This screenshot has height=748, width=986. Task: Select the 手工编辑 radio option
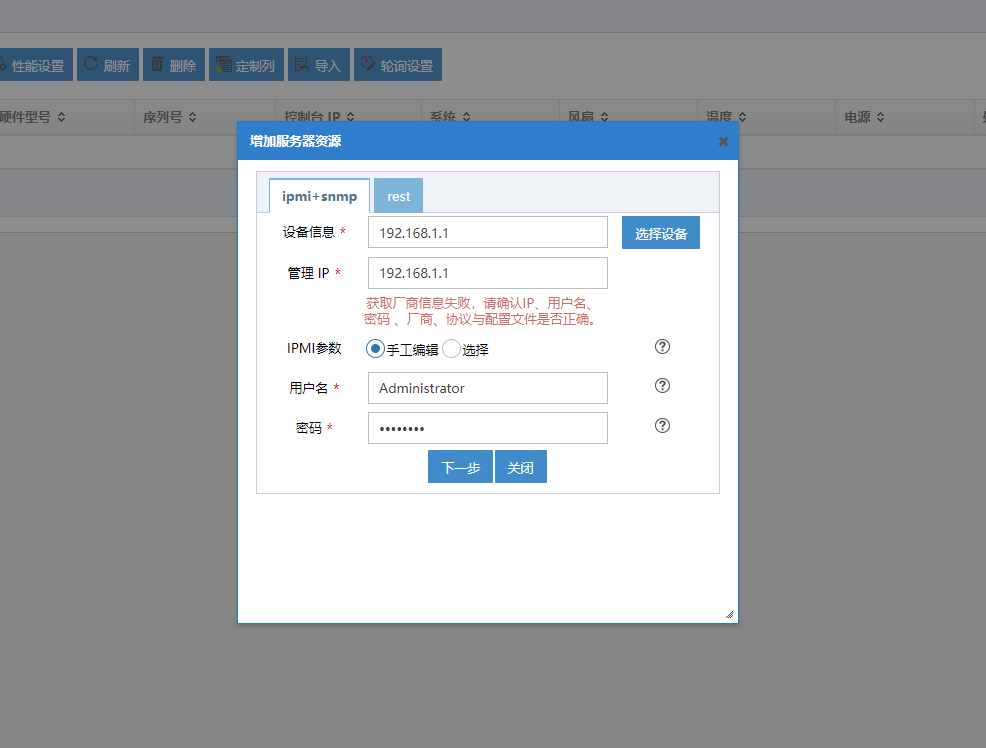375,349
